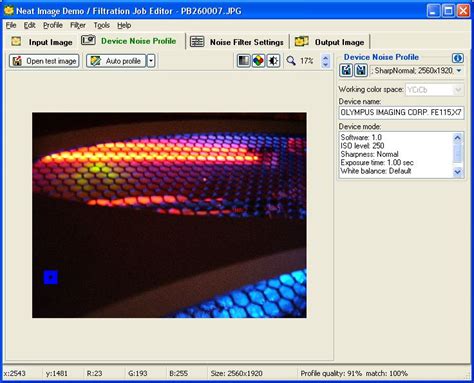The image size is (474, 383).
Task: Click the Device name input field
Action: tap(401, 113)
